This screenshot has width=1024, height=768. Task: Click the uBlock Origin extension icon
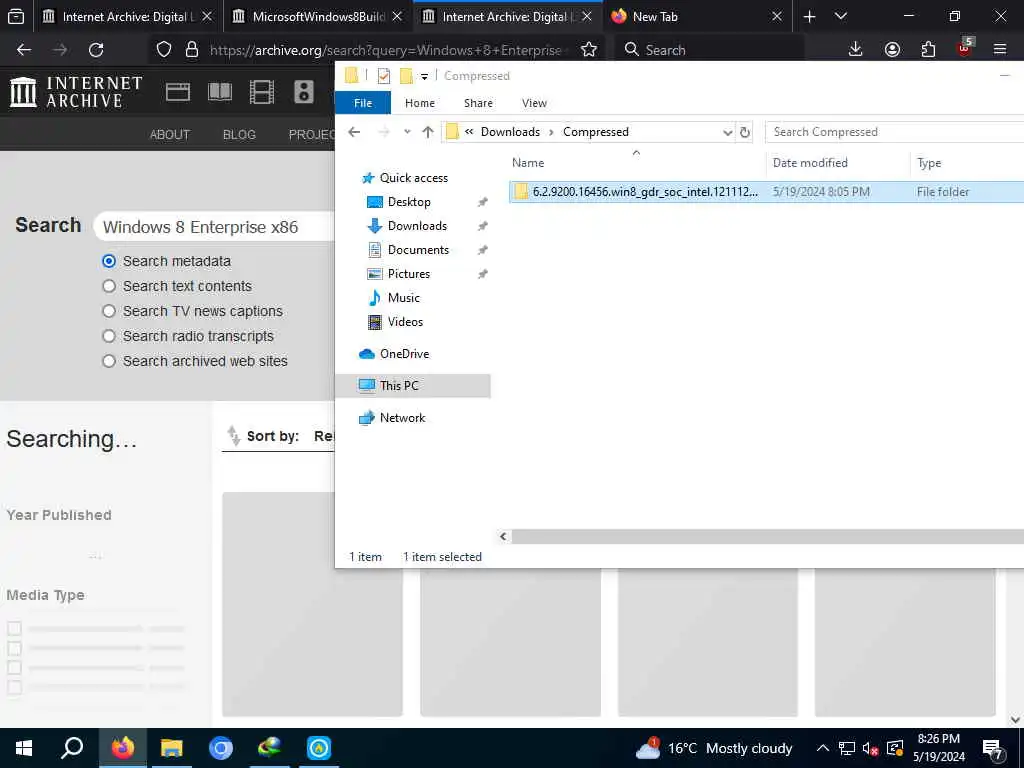[965, 48]
